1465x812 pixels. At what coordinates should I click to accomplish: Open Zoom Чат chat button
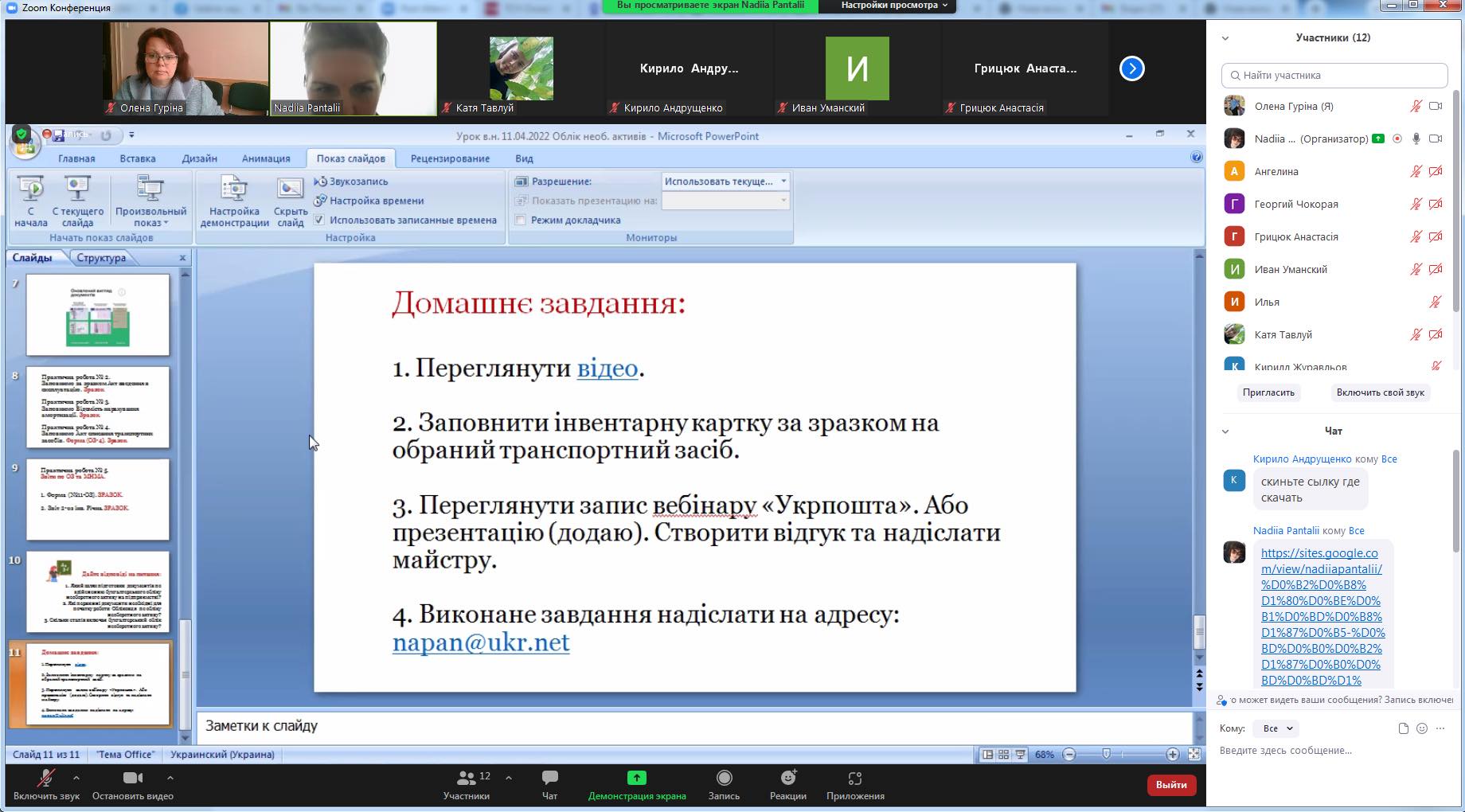(x=549, y=784)
